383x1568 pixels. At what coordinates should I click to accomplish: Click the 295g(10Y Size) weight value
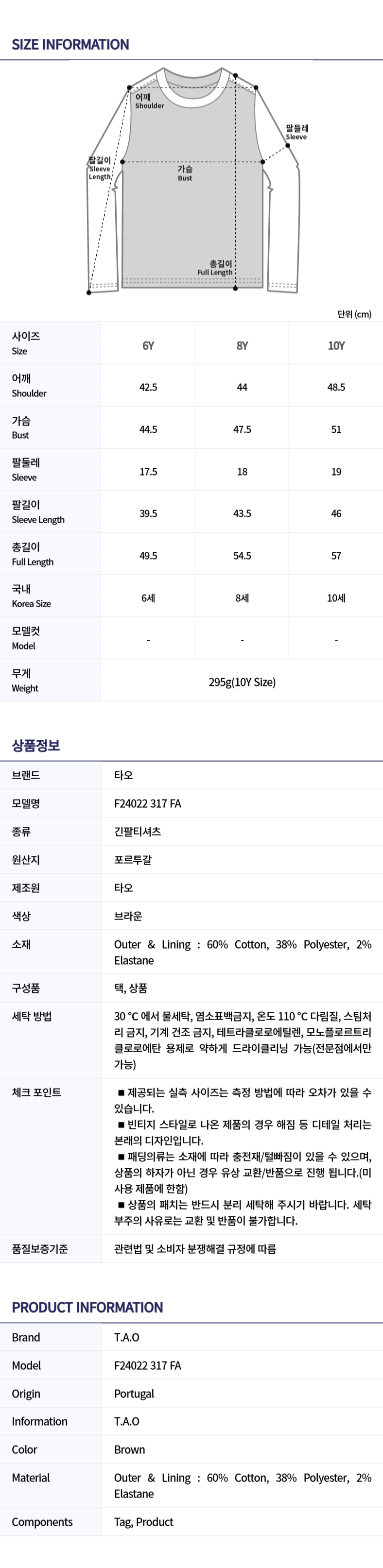pyautogui.click(x=242, y=682)
